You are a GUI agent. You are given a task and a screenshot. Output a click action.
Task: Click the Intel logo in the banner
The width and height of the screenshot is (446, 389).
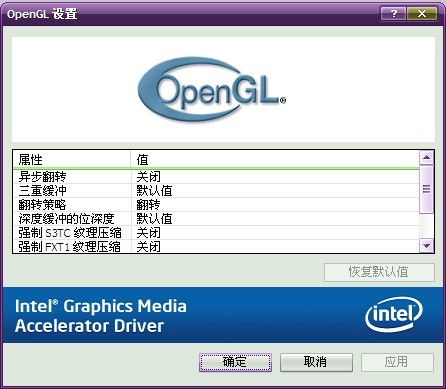pos(394,314)
